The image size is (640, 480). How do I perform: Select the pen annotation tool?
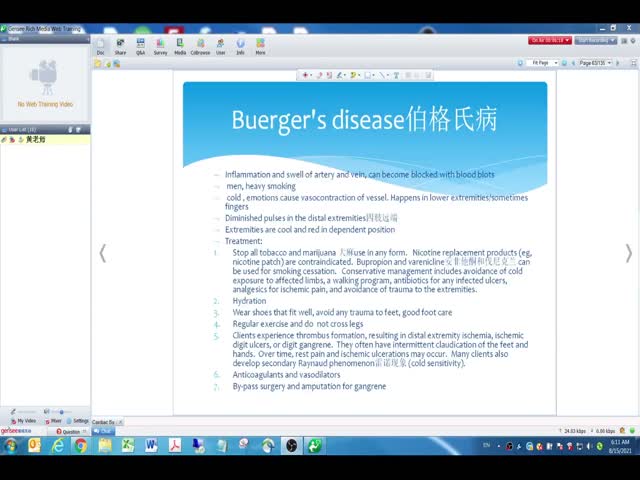click(340, 76)
